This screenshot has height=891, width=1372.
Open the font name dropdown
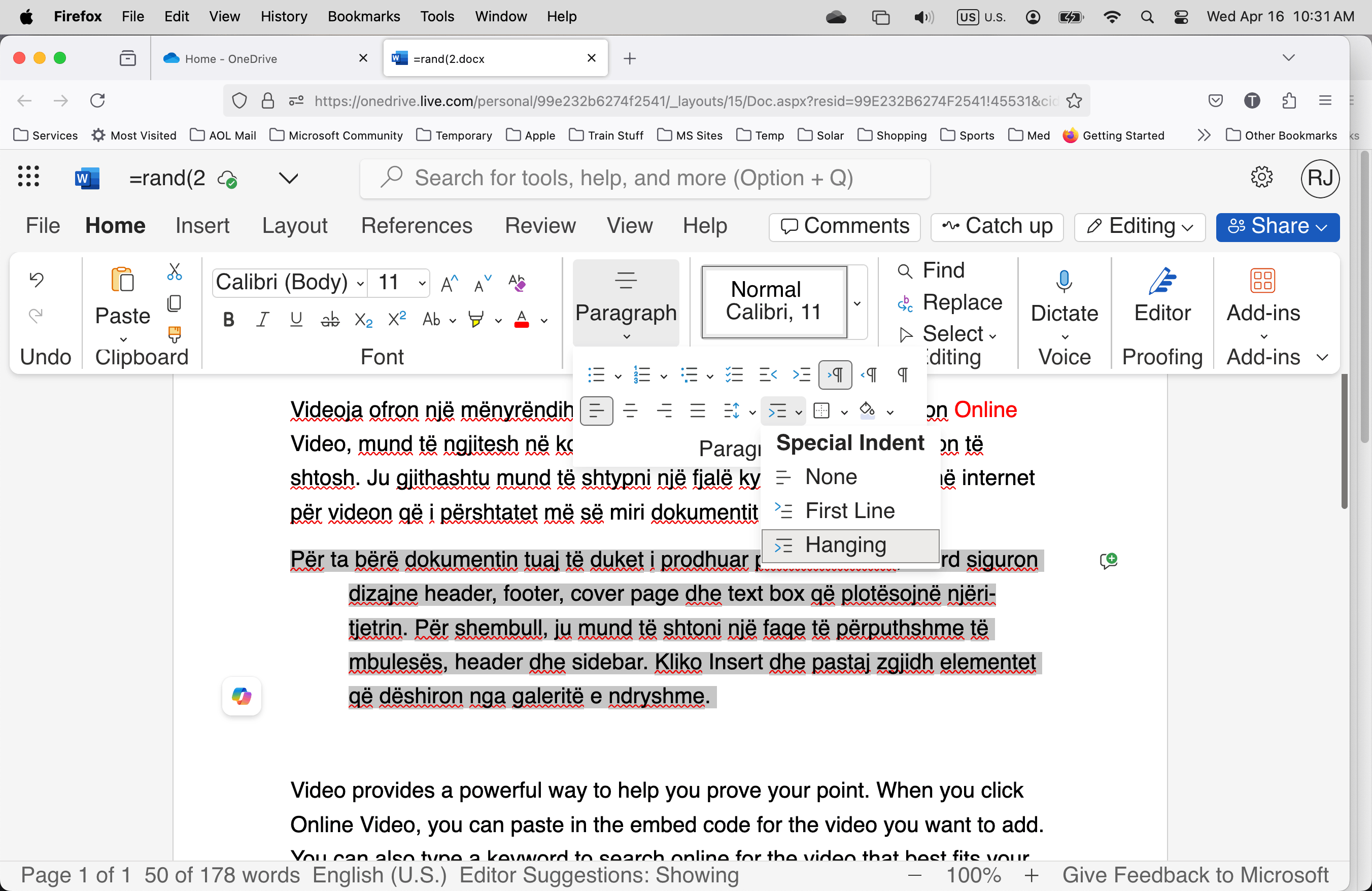(x=360, y=283)
